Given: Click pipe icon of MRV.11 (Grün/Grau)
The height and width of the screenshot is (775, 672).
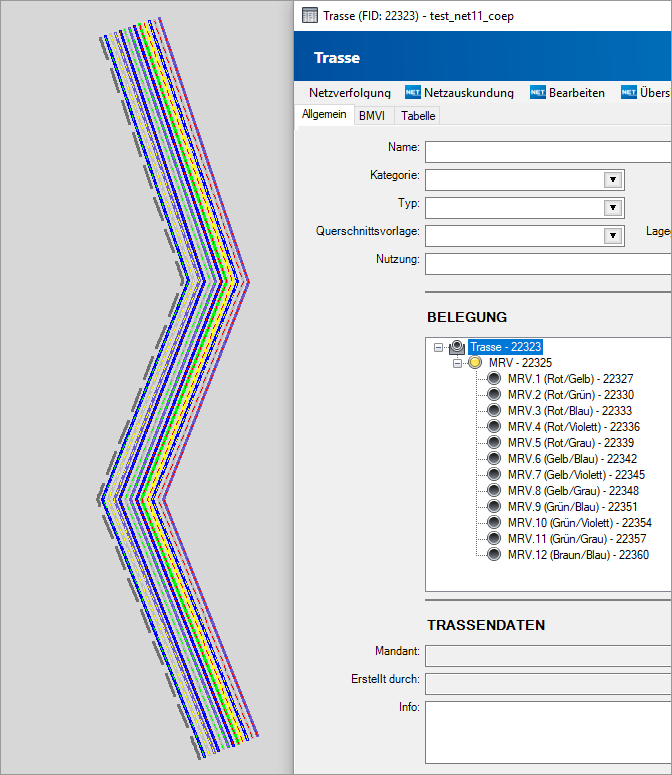Looking at the screenshot, I should click(494, 538).
